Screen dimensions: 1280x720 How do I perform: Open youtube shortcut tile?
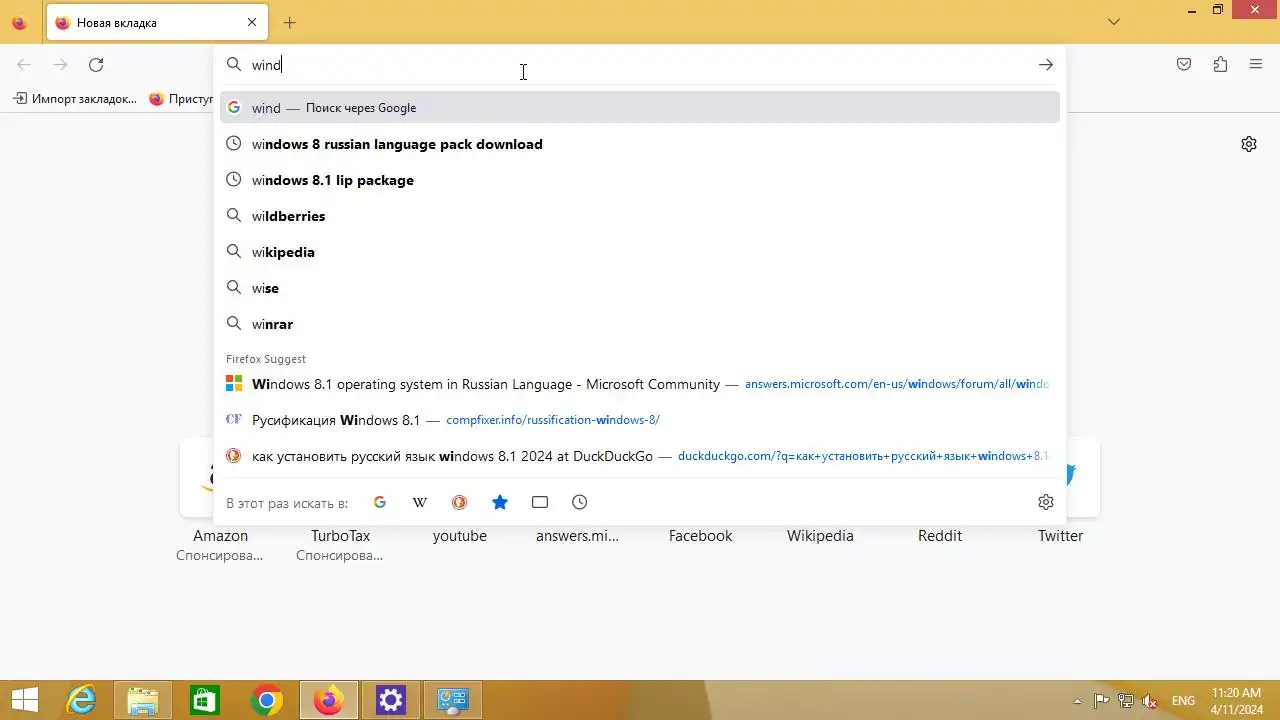pos(460,535)
